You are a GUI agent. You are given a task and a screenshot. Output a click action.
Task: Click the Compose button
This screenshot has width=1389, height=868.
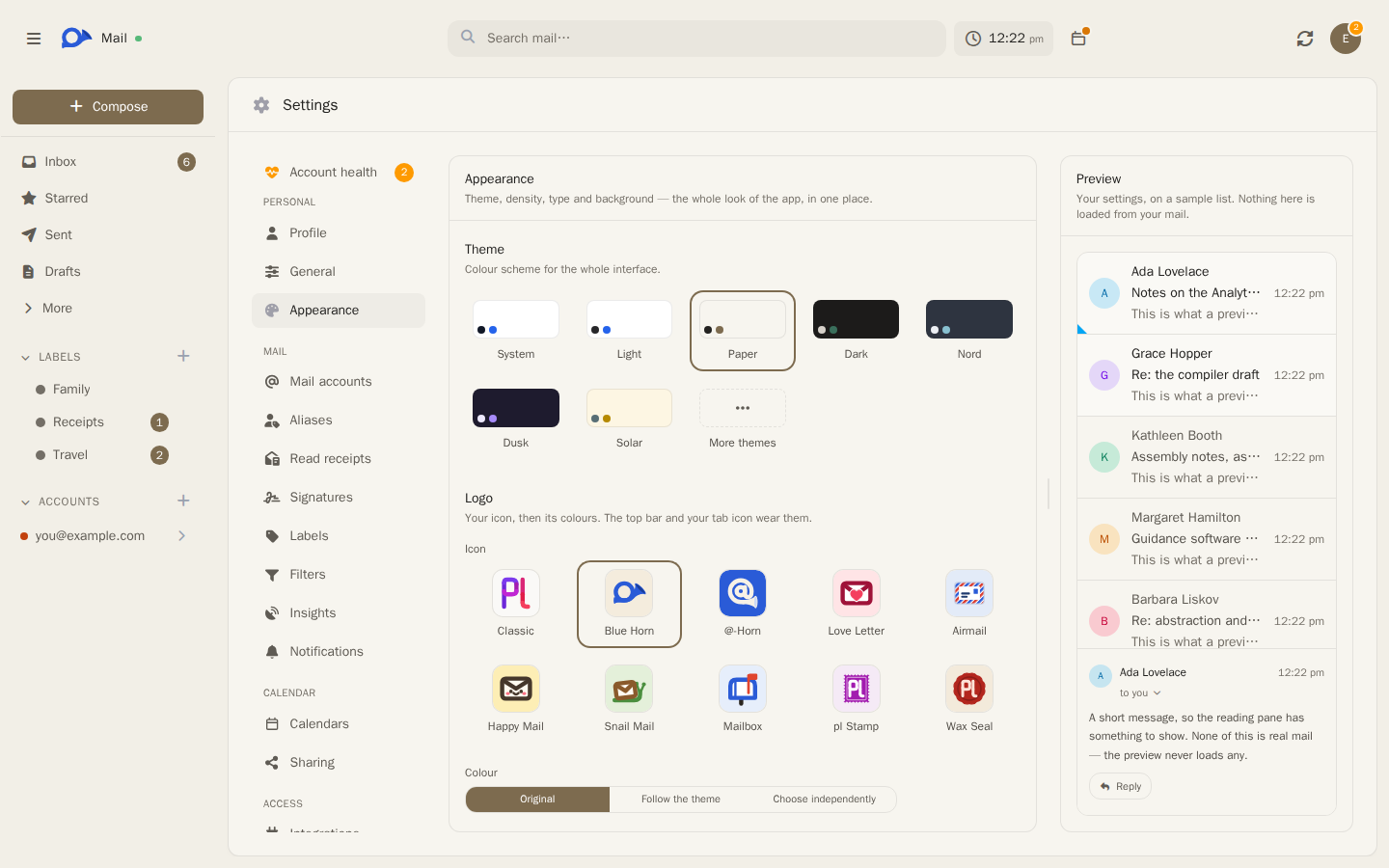click(108, 107)
